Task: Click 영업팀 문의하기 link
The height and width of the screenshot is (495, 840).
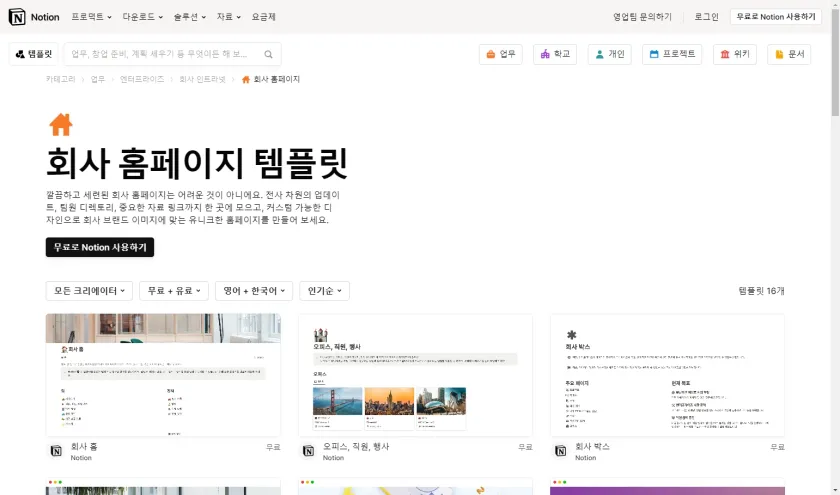Action: click(x=642, y=17)
